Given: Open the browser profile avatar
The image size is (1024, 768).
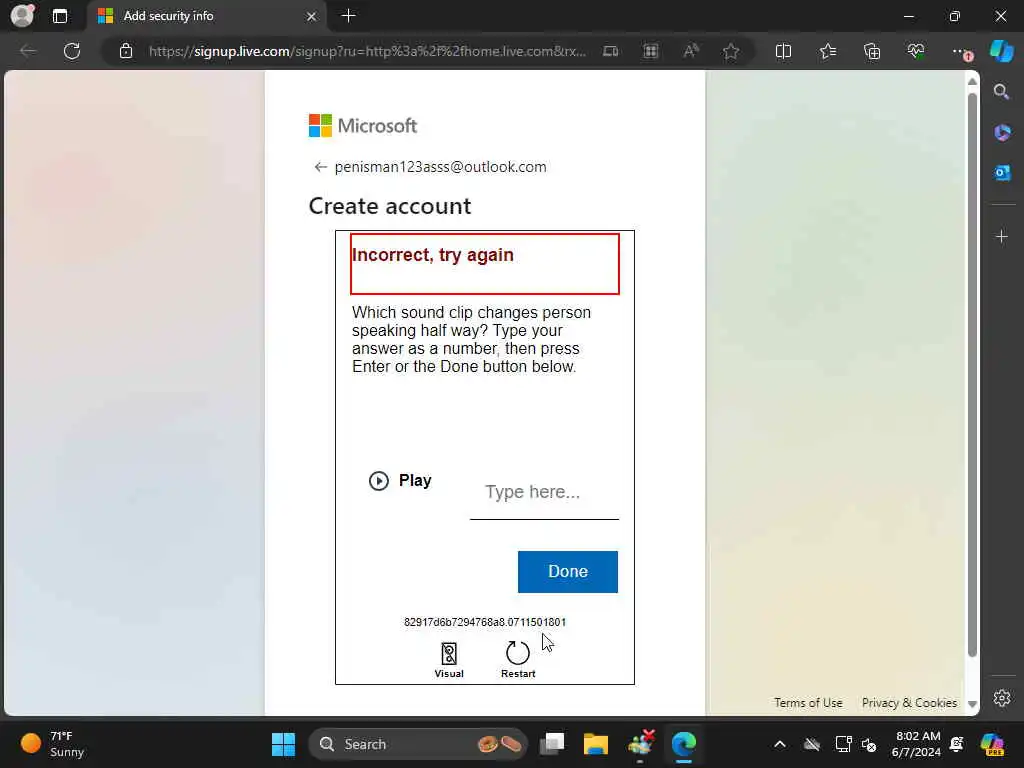Looking at the screenshot, I should [22, 16].
